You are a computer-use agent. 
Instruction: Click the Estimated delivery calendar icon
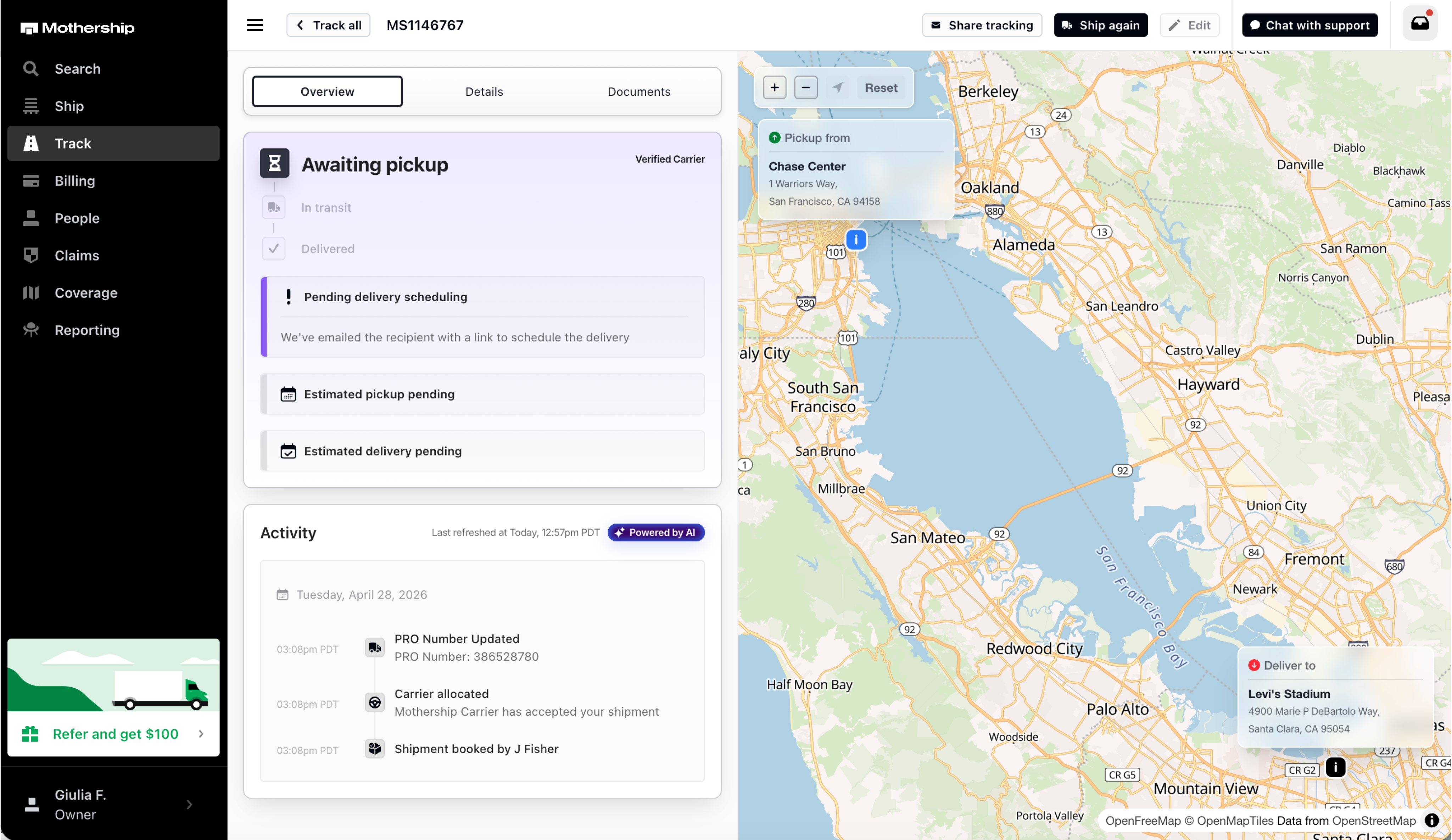288,451
